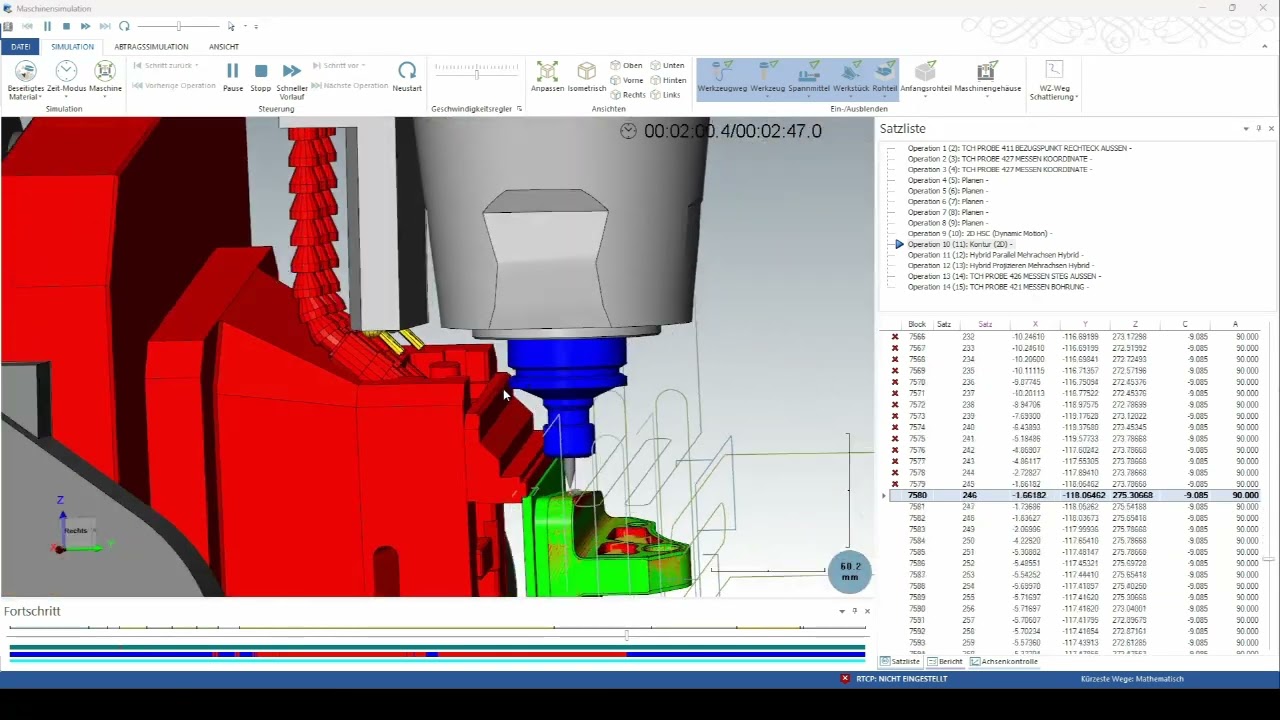Open the dropdown arrow under Spannmittel

(809, 97)
